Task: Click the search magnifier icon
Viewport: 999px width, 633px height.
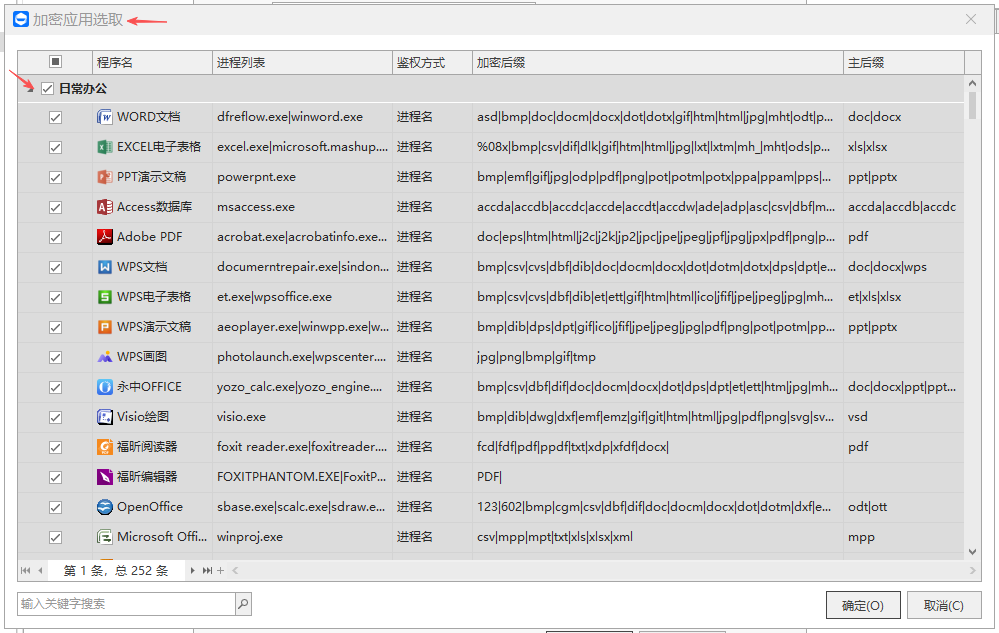Action: [243, 604]
